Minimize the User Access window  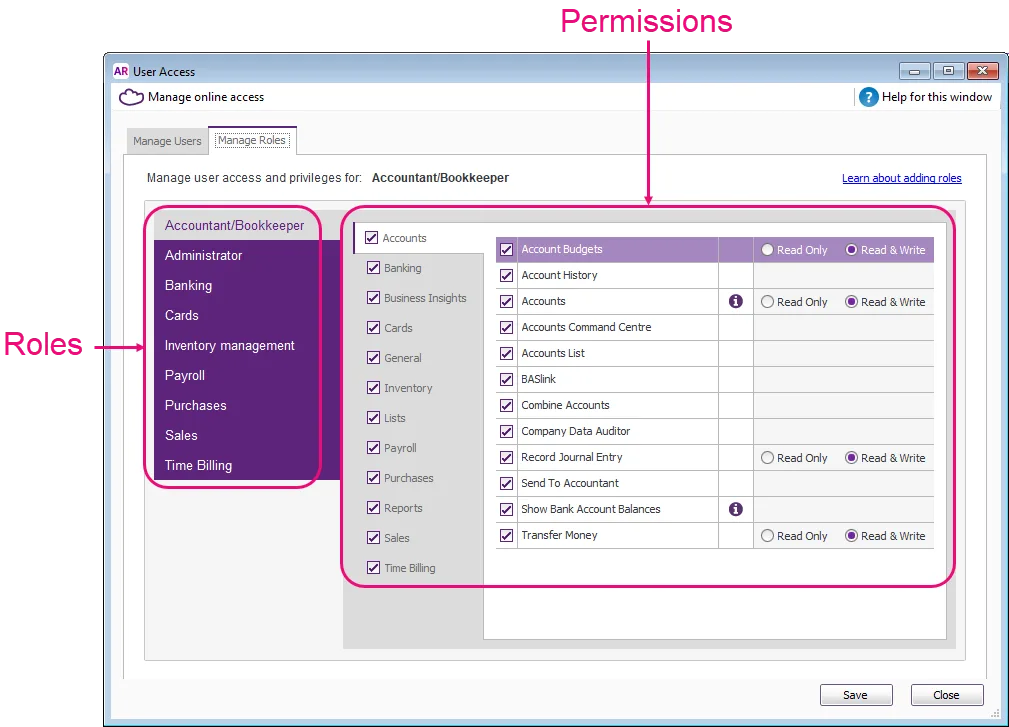tap(914, 71)
